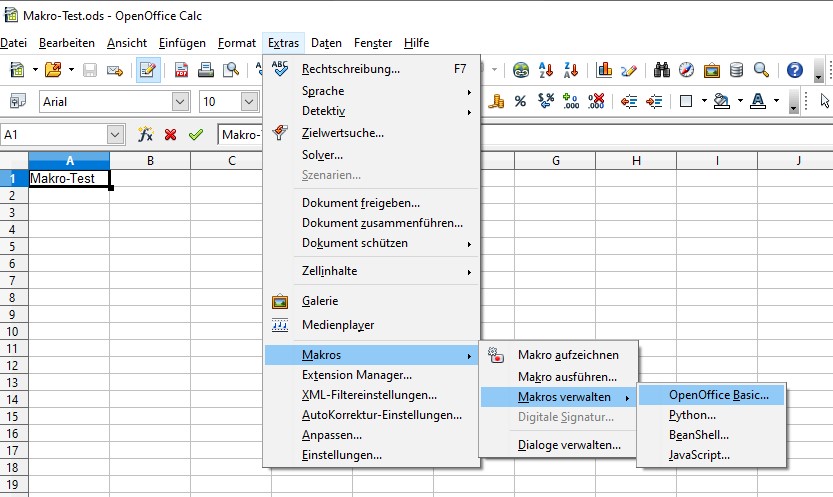Click the green Accept checkmark in formula bar
The image size is (833, 497).
[196, 134]
